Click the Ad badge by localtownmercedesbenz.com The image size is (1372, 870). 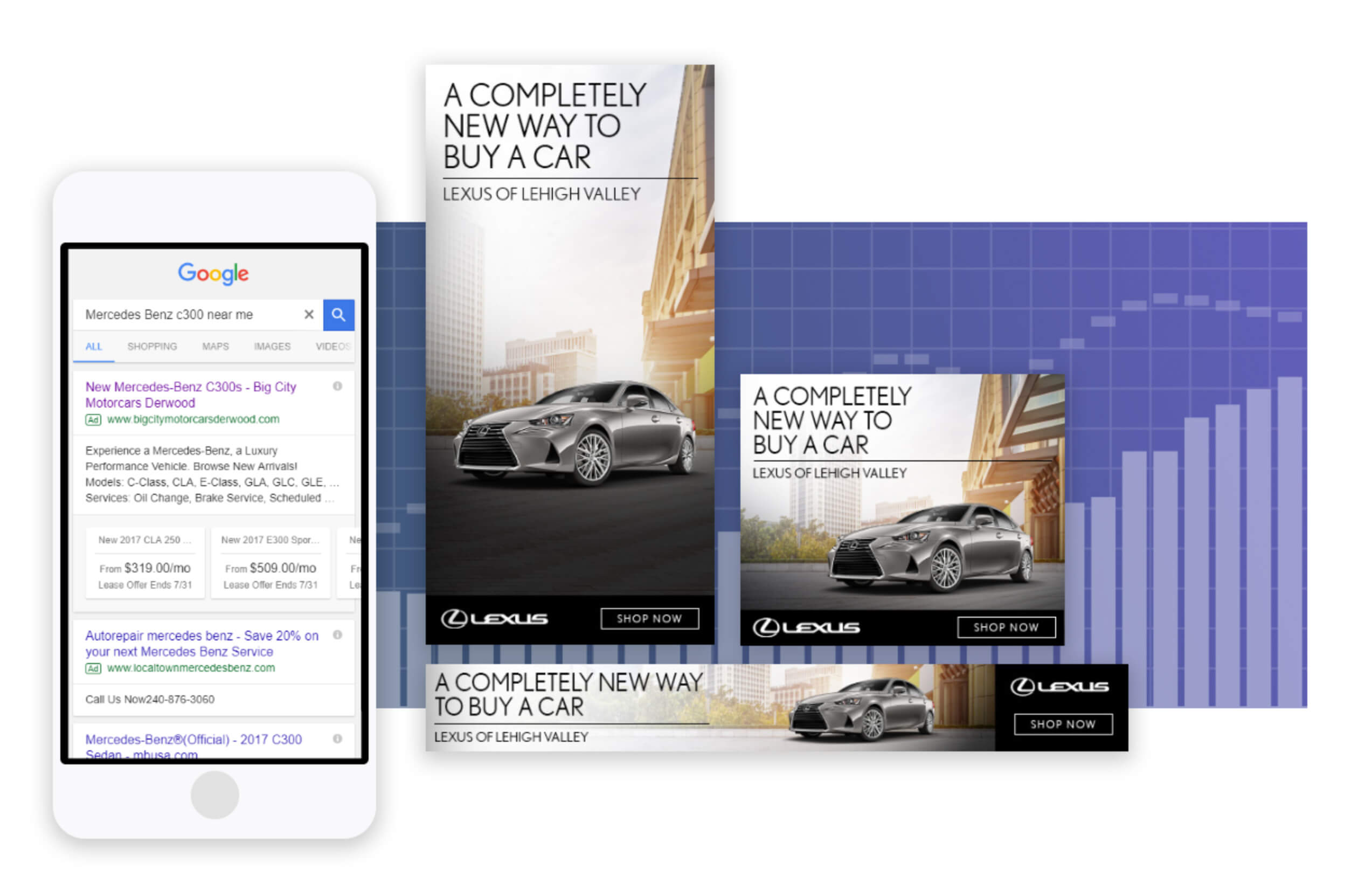[x=93, y=668]
